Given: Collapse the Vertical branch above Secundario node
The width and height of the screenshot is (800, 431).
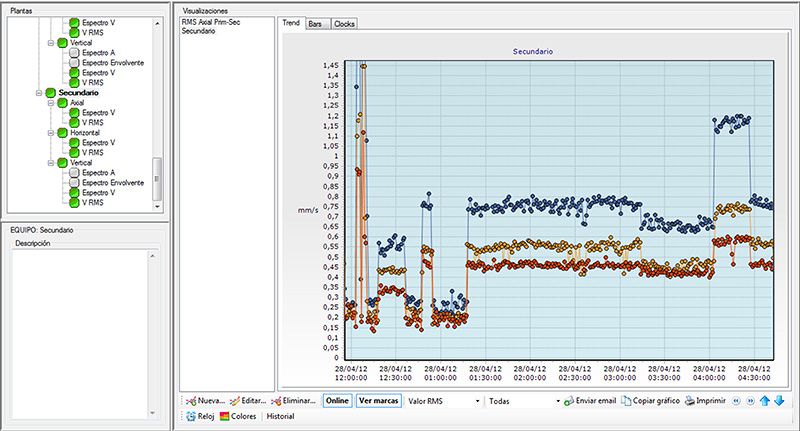Looking at the screenshot, I should [51, 43].
